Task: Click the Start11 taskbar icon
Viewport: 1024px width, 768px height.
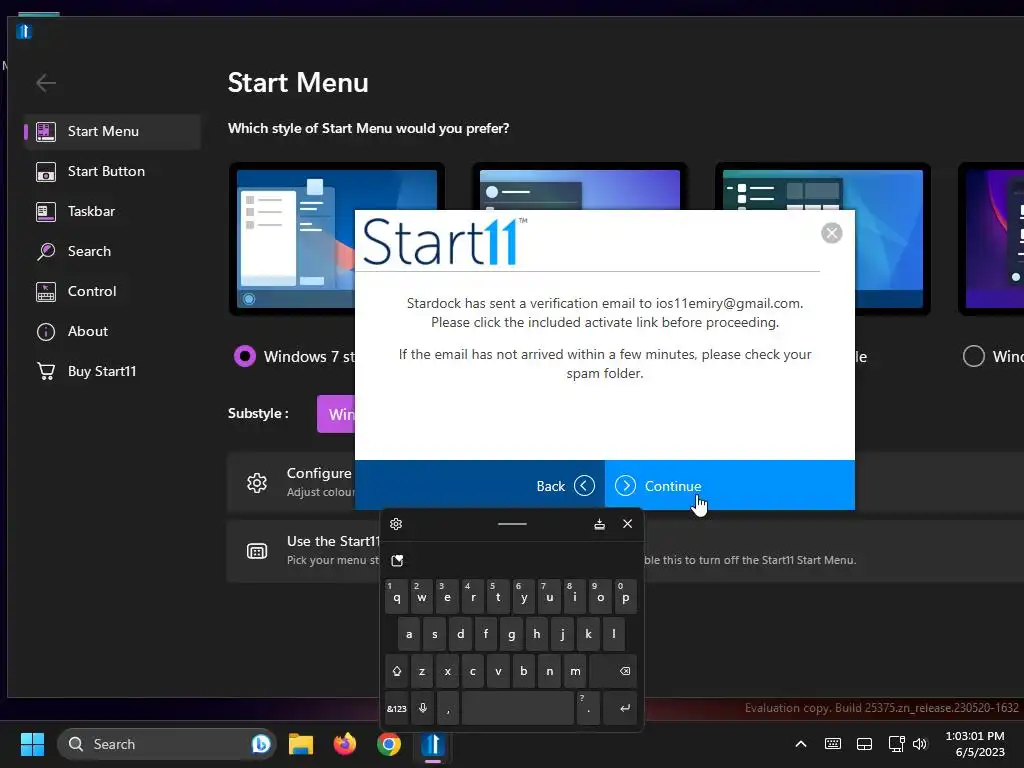Action: coord(432,744)
